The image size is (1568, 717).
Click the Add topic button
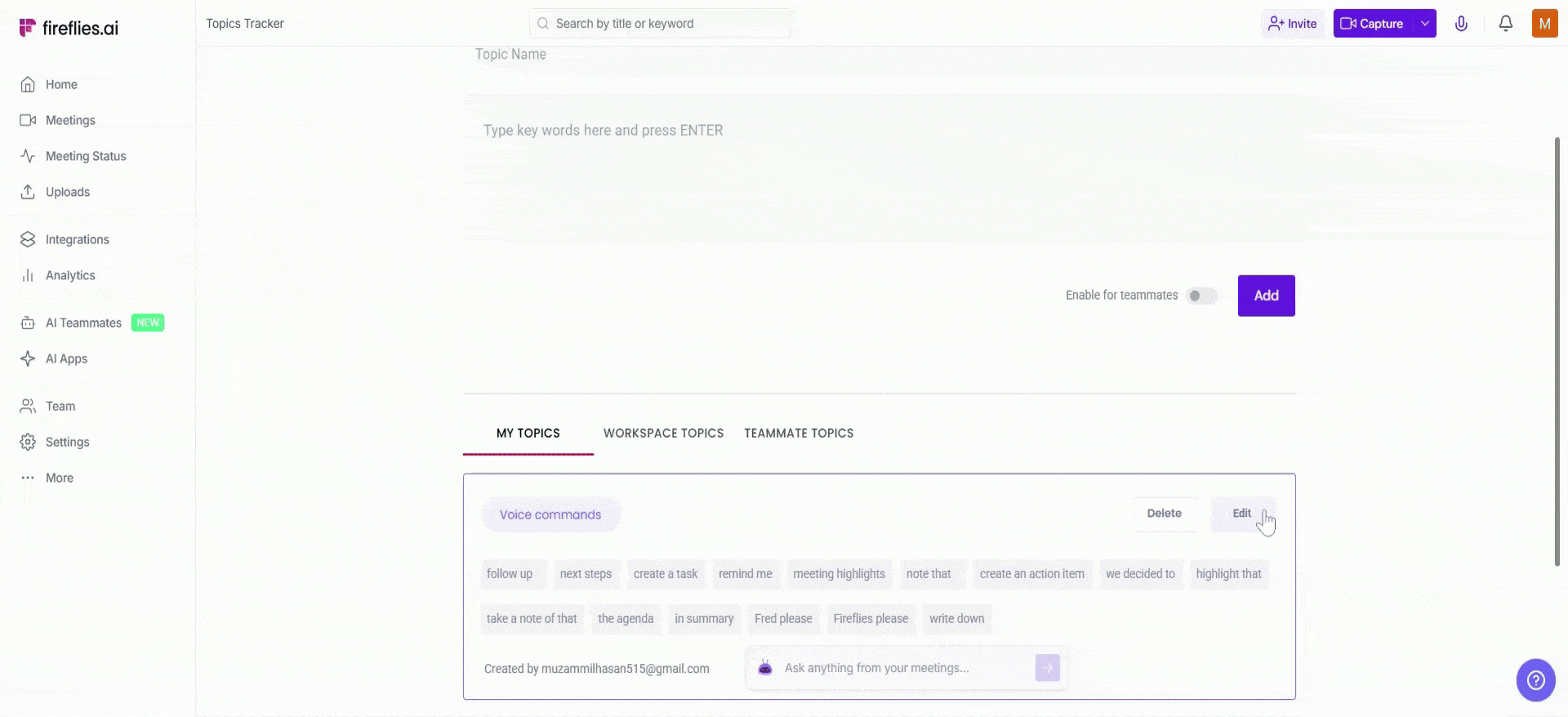1267,296
